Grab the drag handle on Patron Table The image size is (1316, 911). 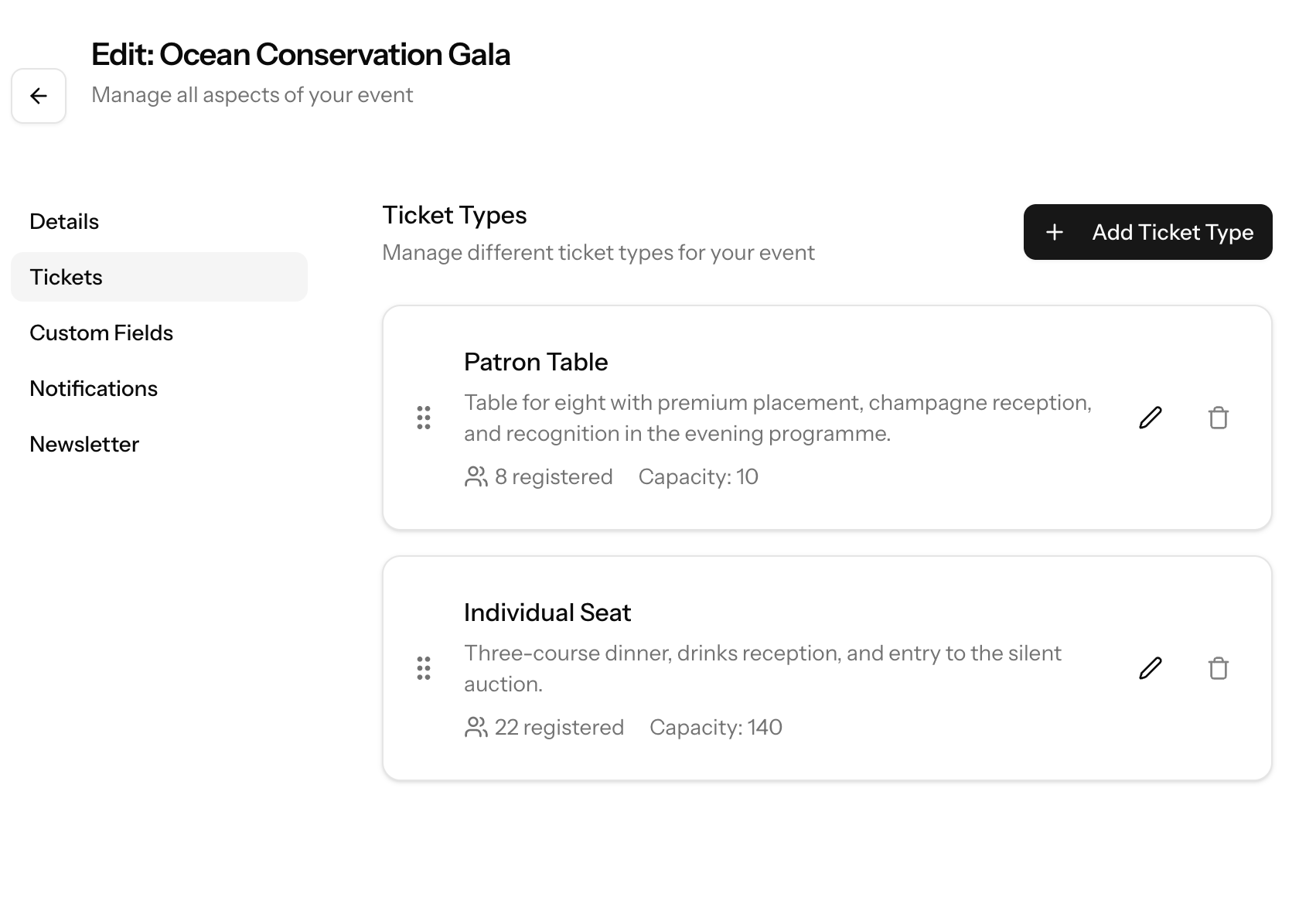click(x=423, y=418)
